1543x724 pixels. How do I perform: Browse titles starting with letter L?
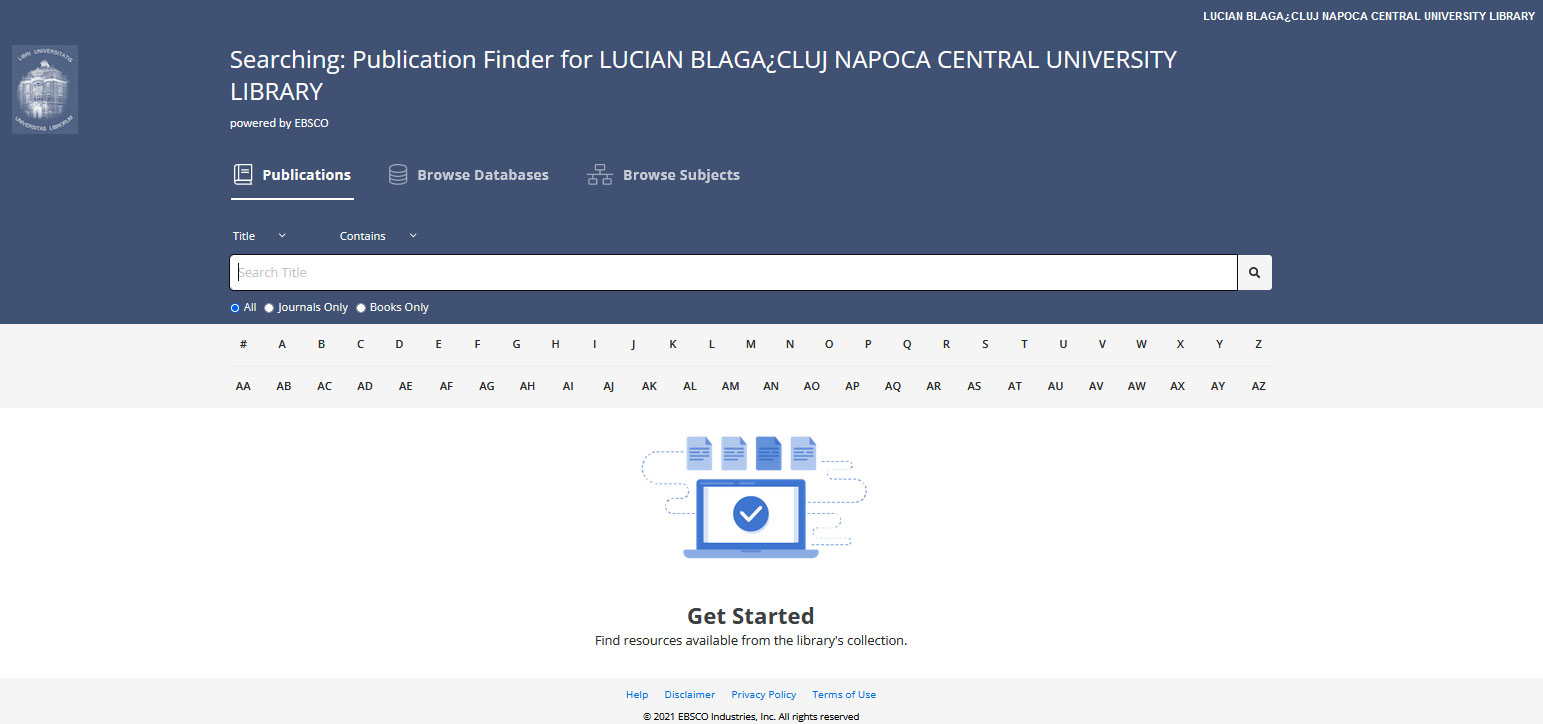712,344
